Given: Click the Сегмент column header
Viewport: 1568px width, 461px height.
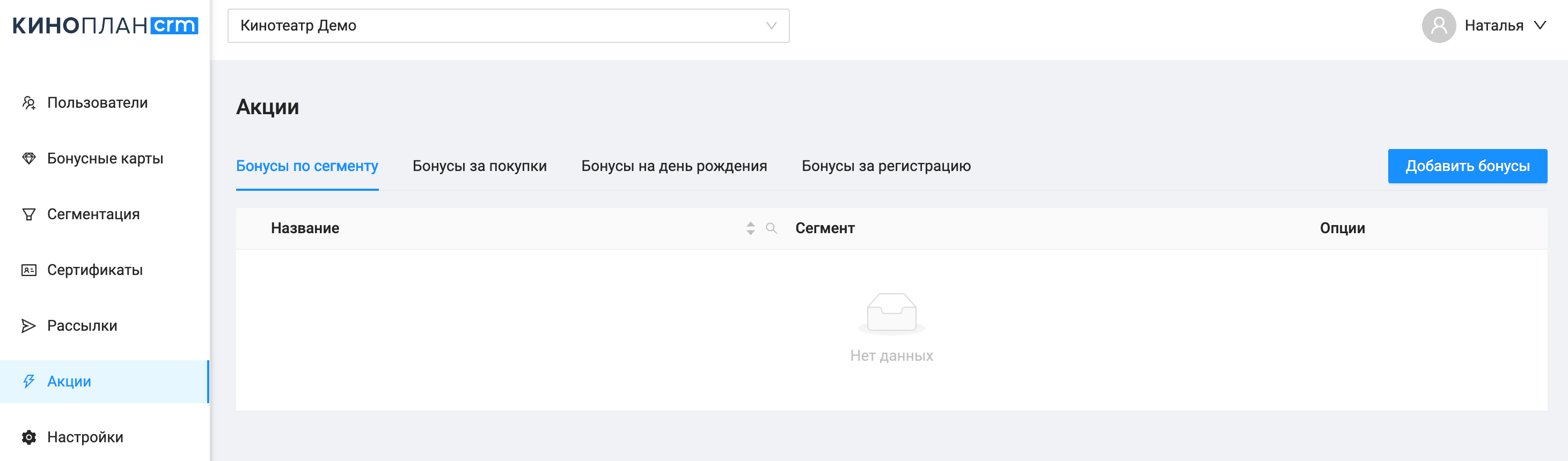Looking at the screenshot, I should point(825,228).
